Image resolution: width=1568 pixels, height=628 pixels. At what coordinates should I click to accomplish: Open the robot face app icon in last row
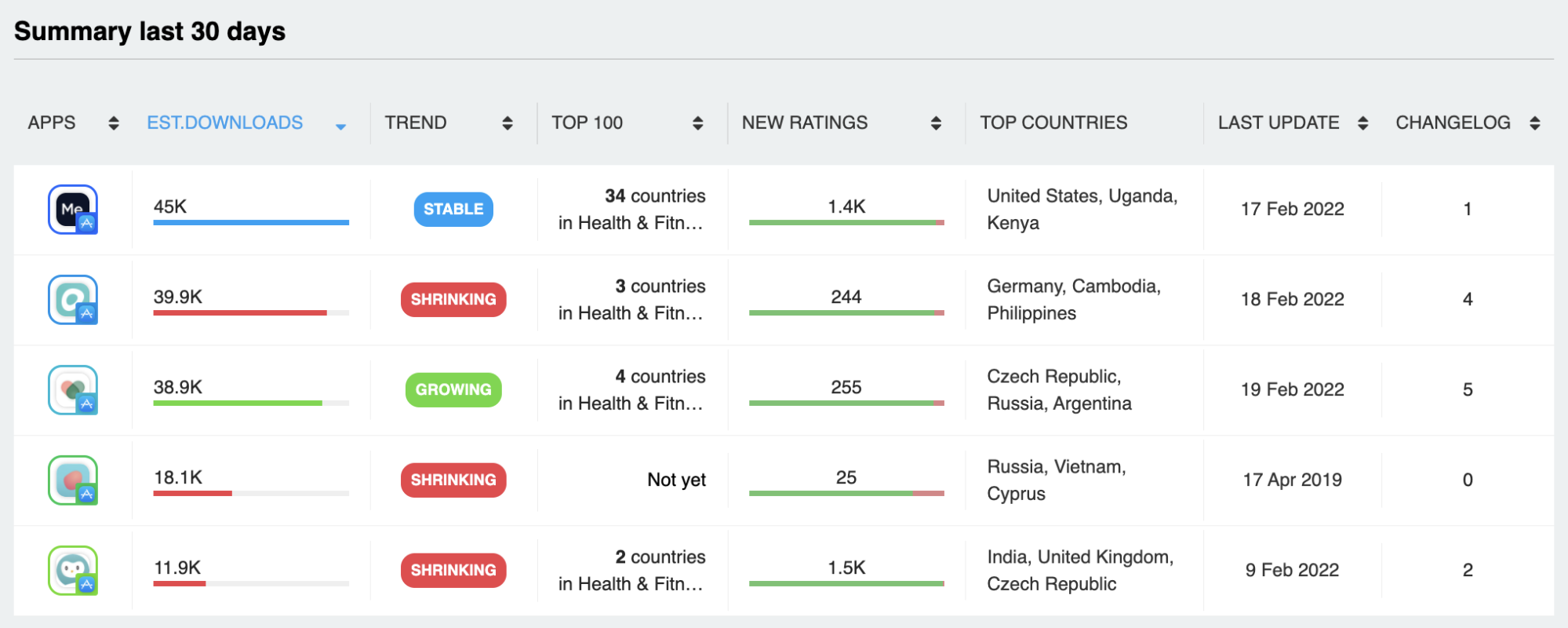[x=73, y=571]
